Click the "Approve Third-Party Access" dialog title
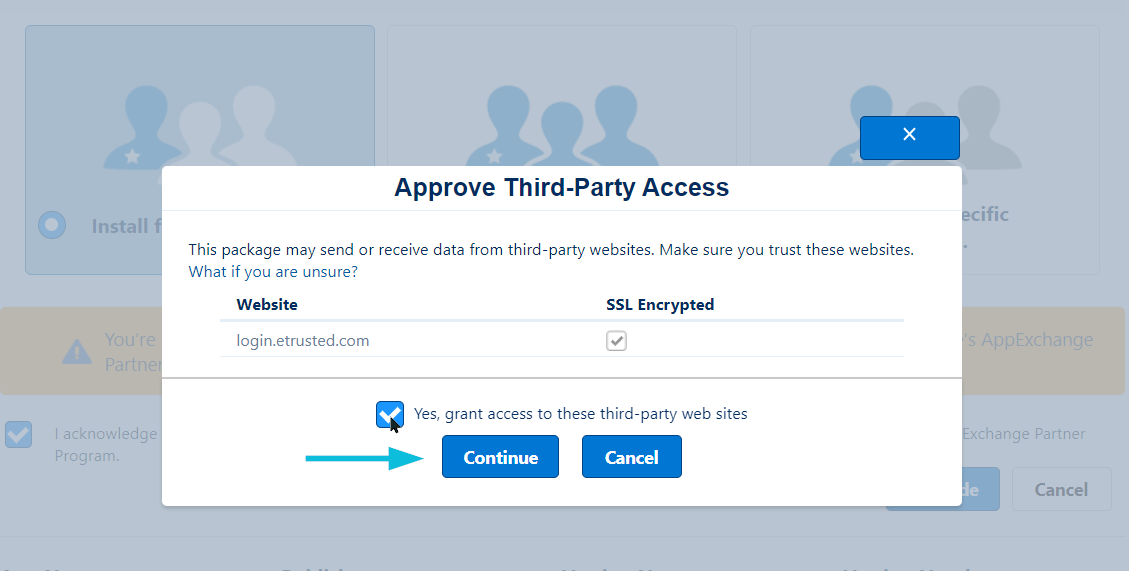 click(x=562, y=187)
